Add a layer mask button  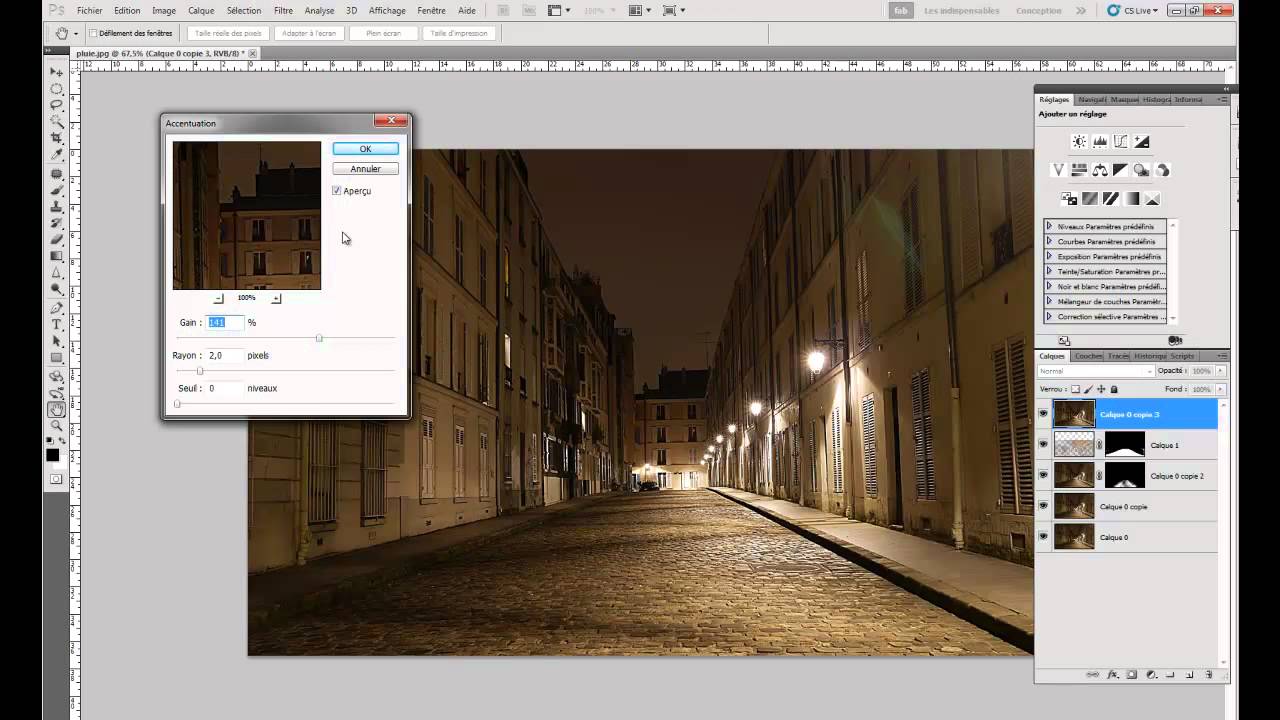click(1132, 674)
